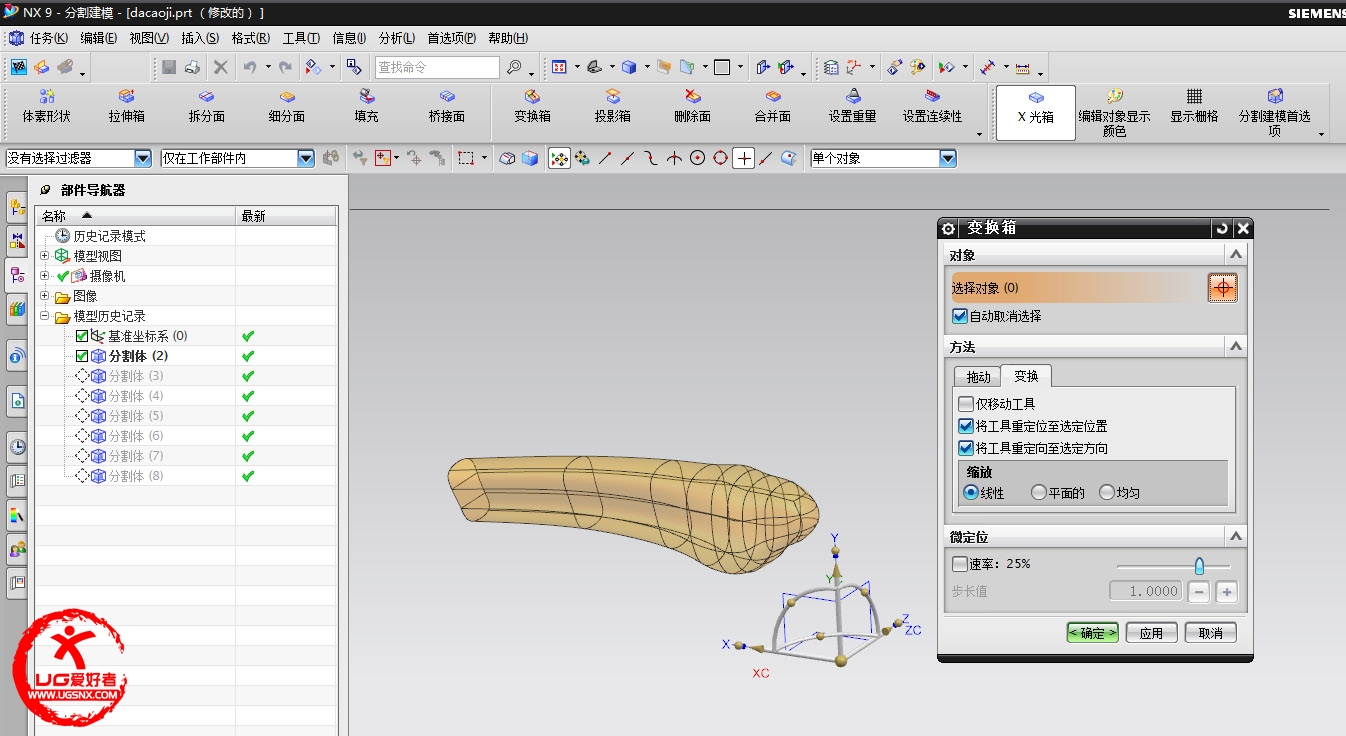Activate the 拉伸箱 extrude cage tool
The height and width of the screenshot is (736, 1346).
point(127,106)
